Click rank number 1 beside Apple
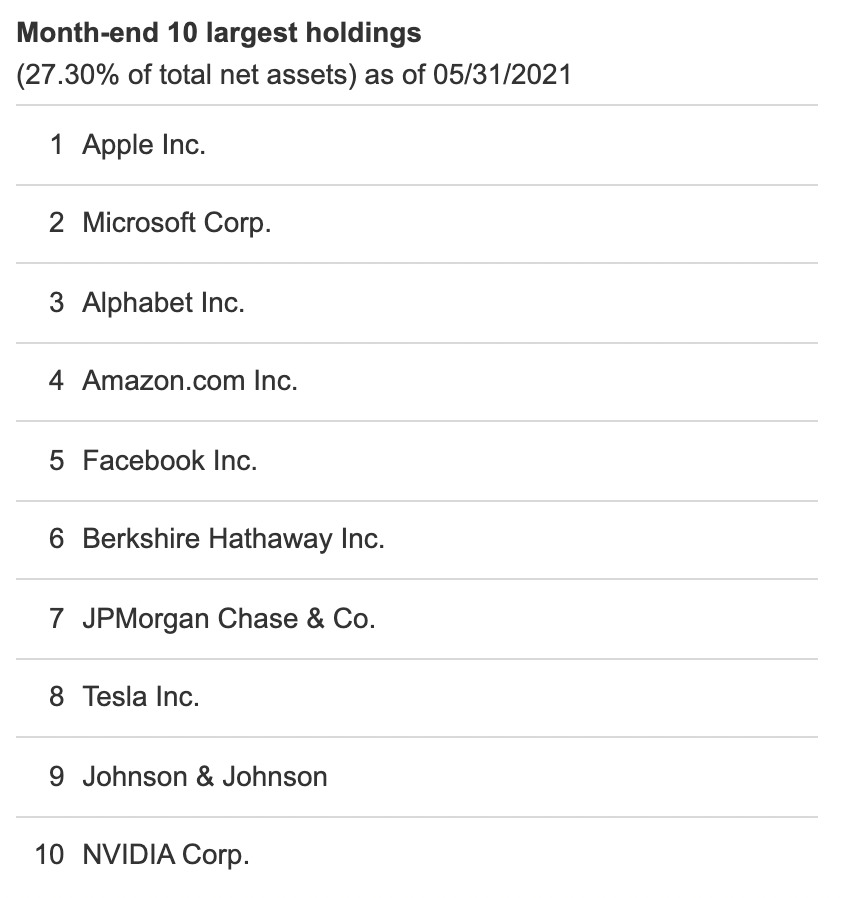 (57, 145)
